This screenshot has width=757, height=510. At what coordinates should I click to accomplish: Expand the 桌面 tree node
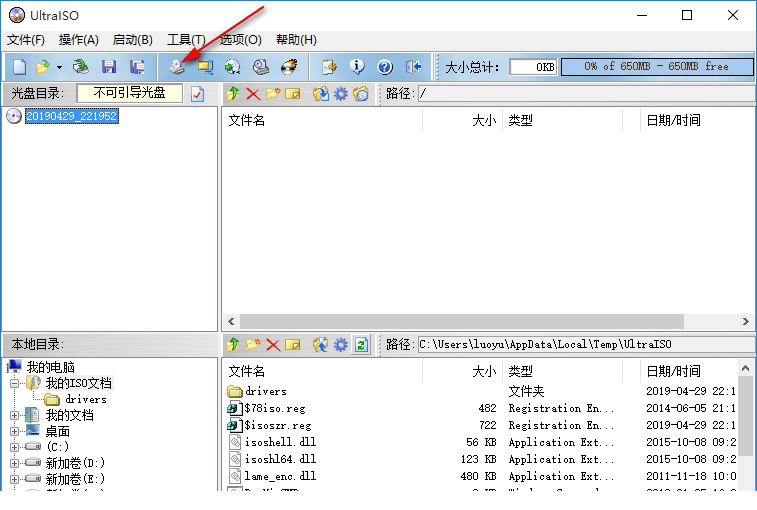click(14, 431)
